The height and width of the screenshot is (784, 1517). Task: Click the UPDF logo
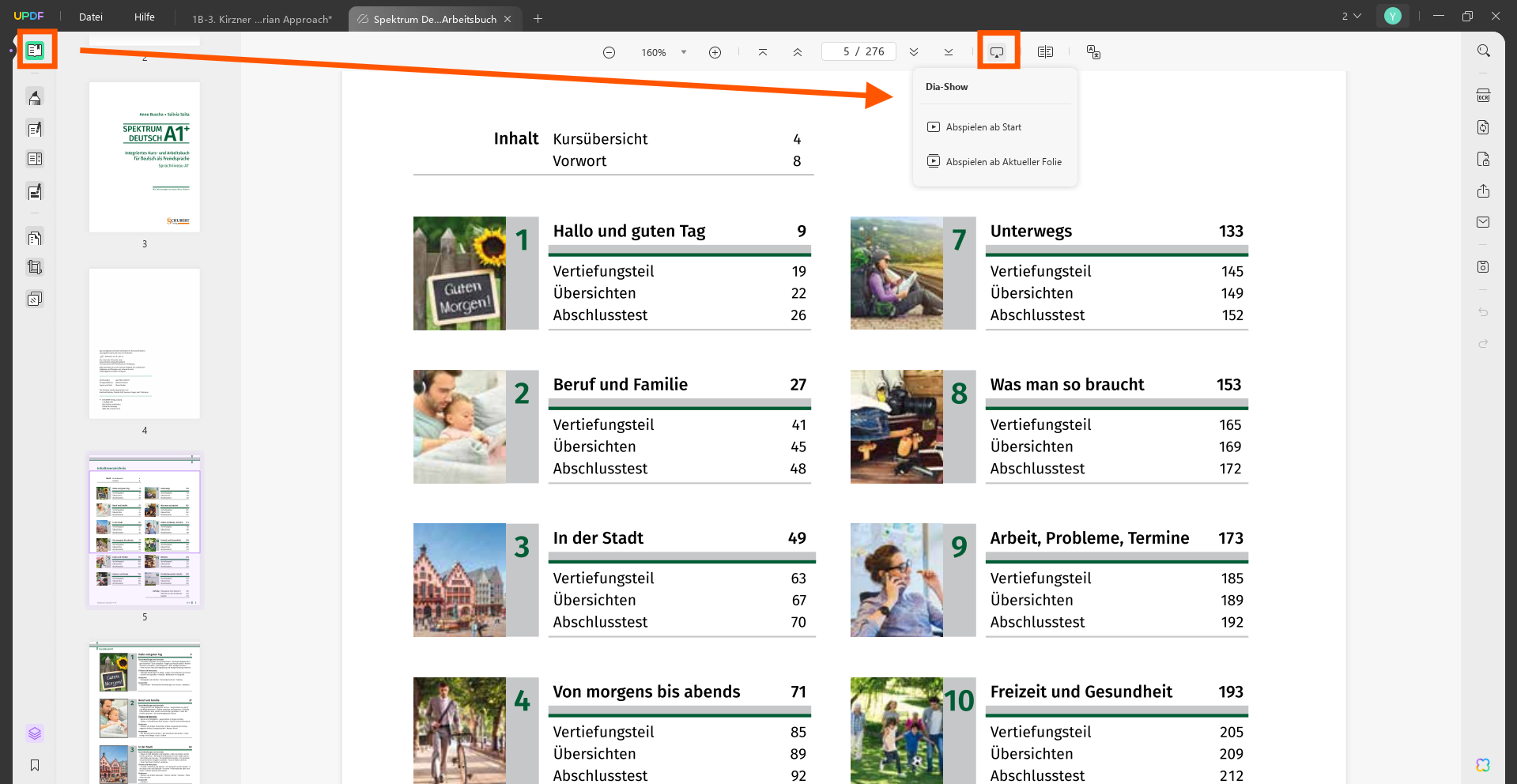pos(28,16)
